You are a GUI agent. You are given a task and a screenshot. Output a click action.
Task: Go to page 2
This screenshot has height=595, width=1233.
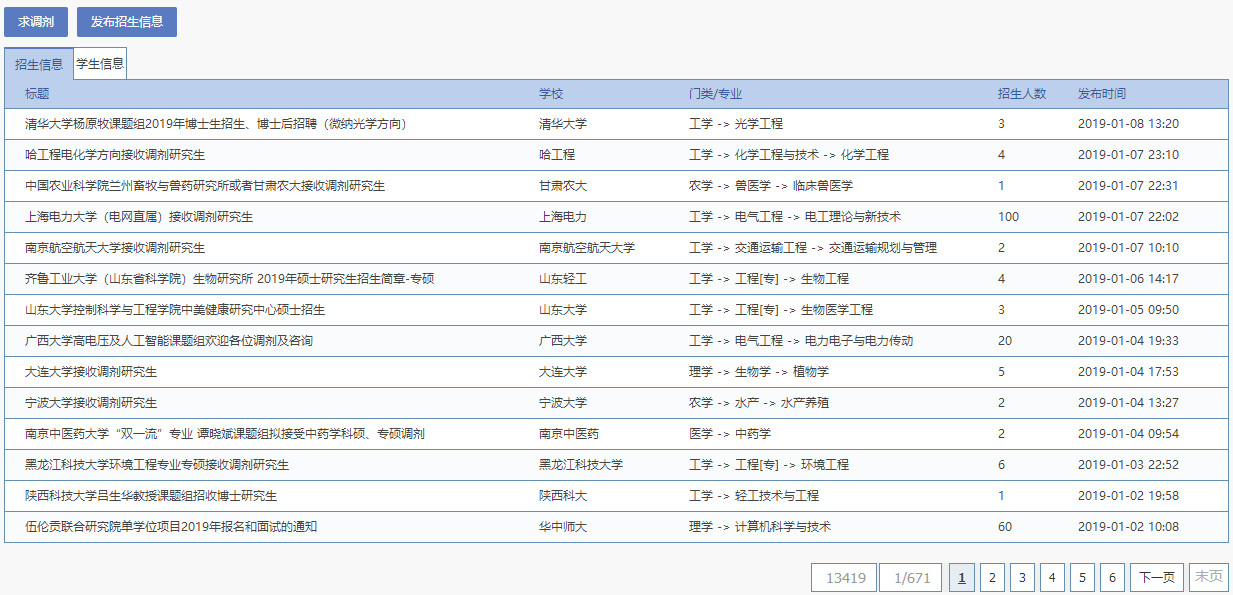991,578
